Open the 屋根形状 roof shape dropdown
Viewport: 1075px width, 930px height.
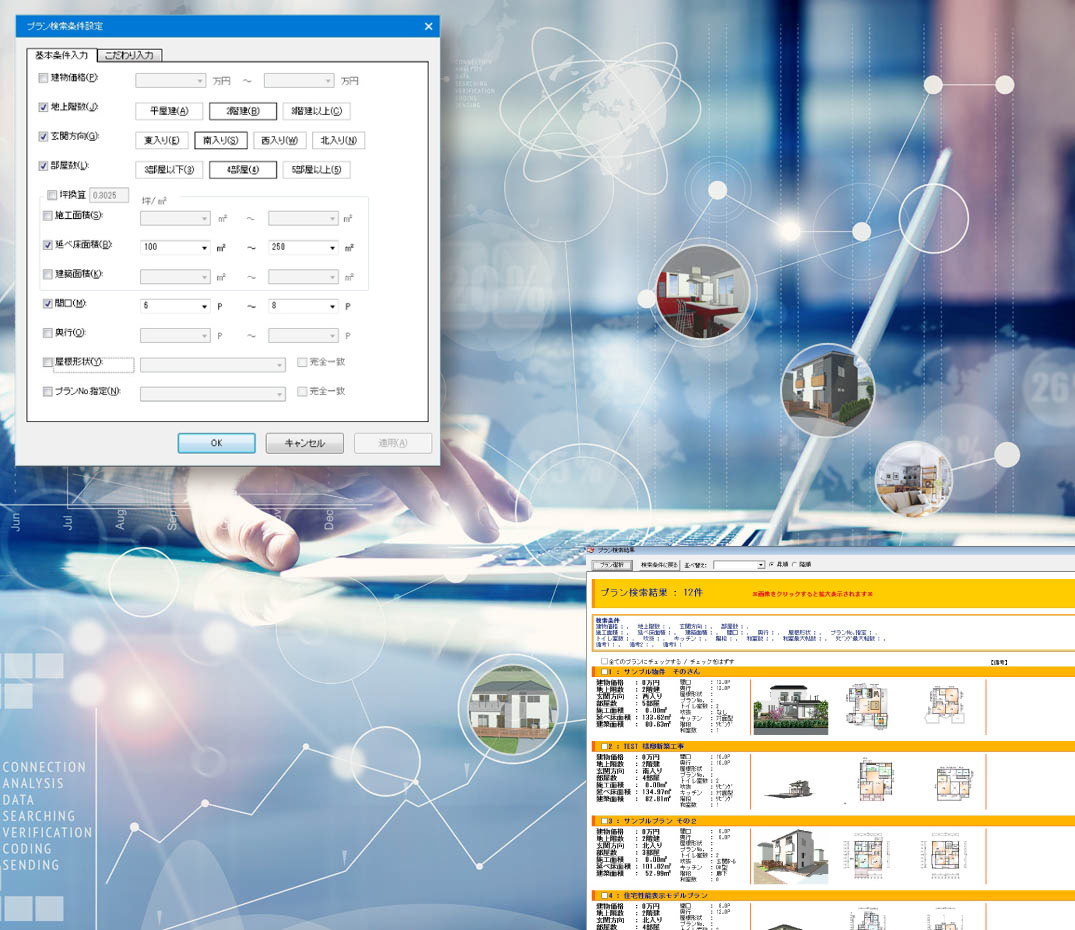(x=213, y=365)
